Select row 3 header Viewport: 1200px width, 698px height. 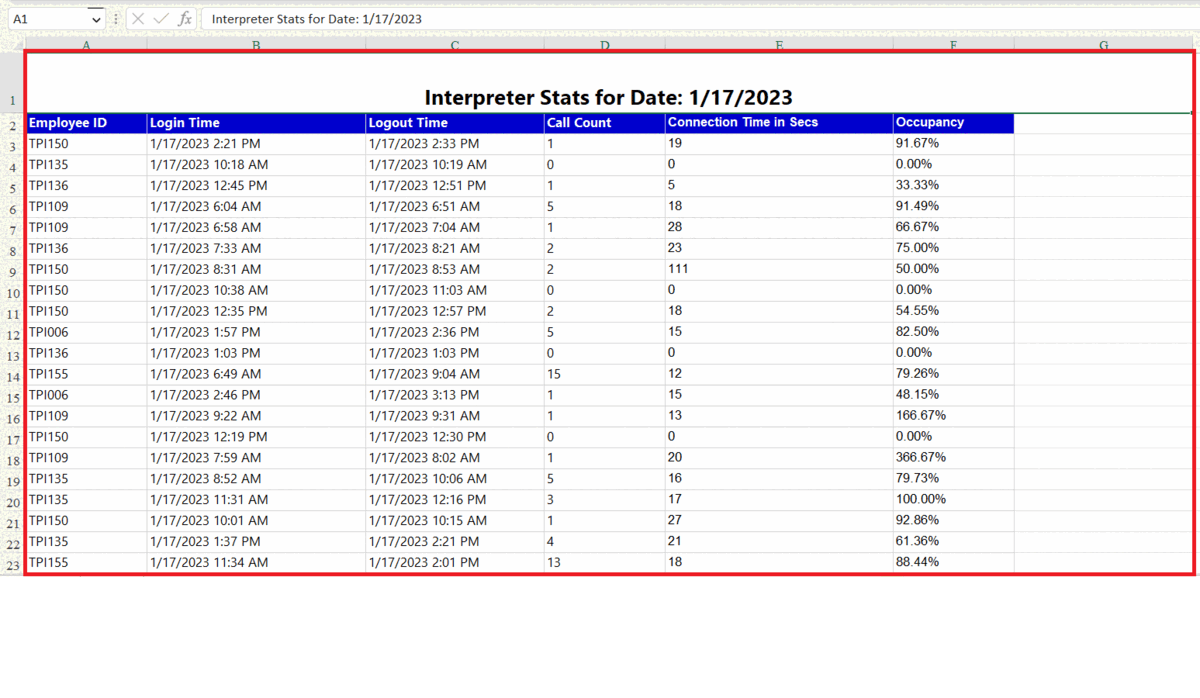13,143
